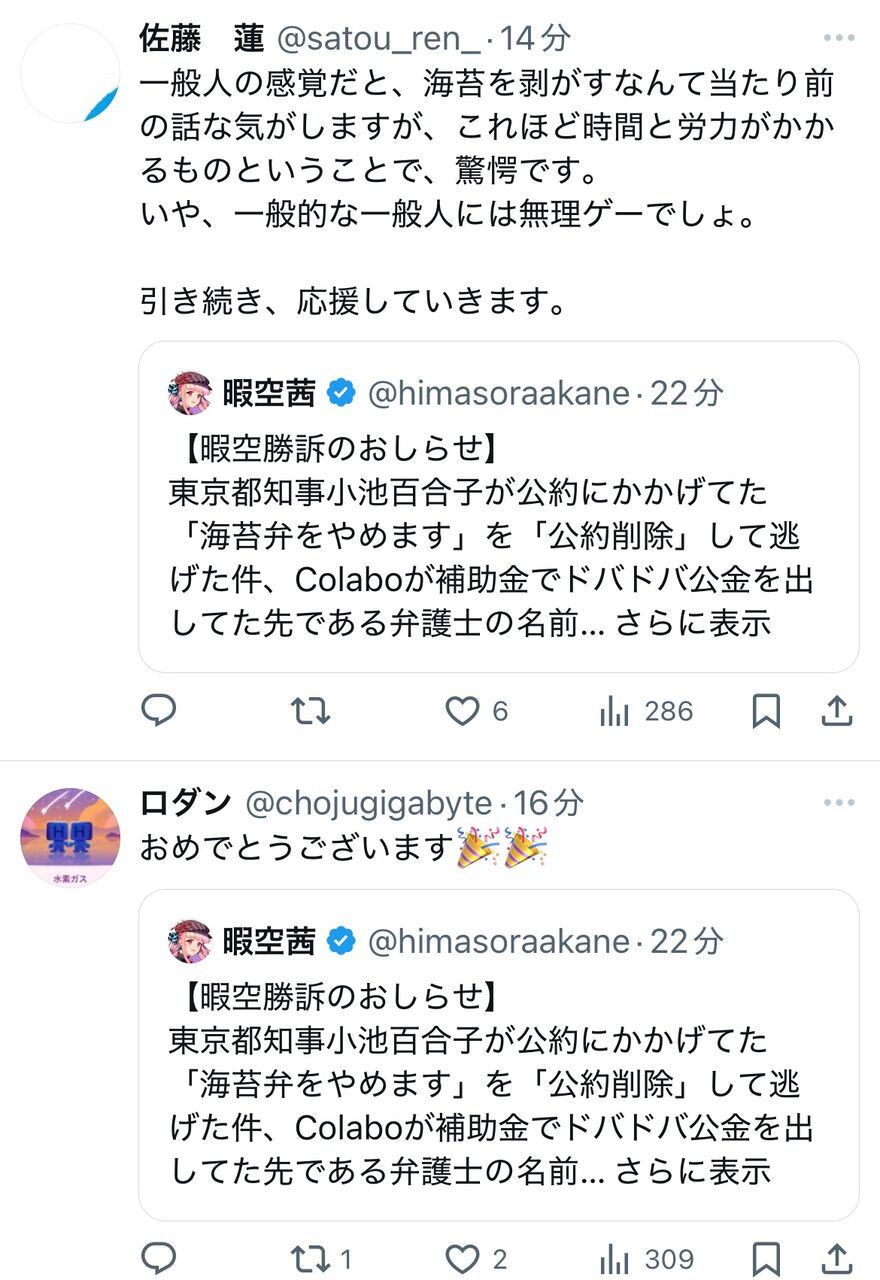The width and height of the screenshot is (880, 1280).
Task: Like 佐藤 蓮's tweet with 6 likes
Action: tap(477, 711)
